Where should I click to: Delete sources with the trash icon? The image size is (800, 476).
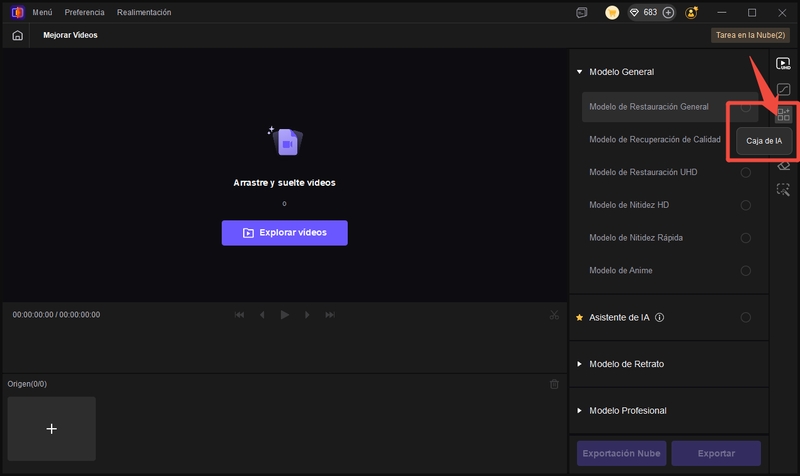tap(554, 384)
